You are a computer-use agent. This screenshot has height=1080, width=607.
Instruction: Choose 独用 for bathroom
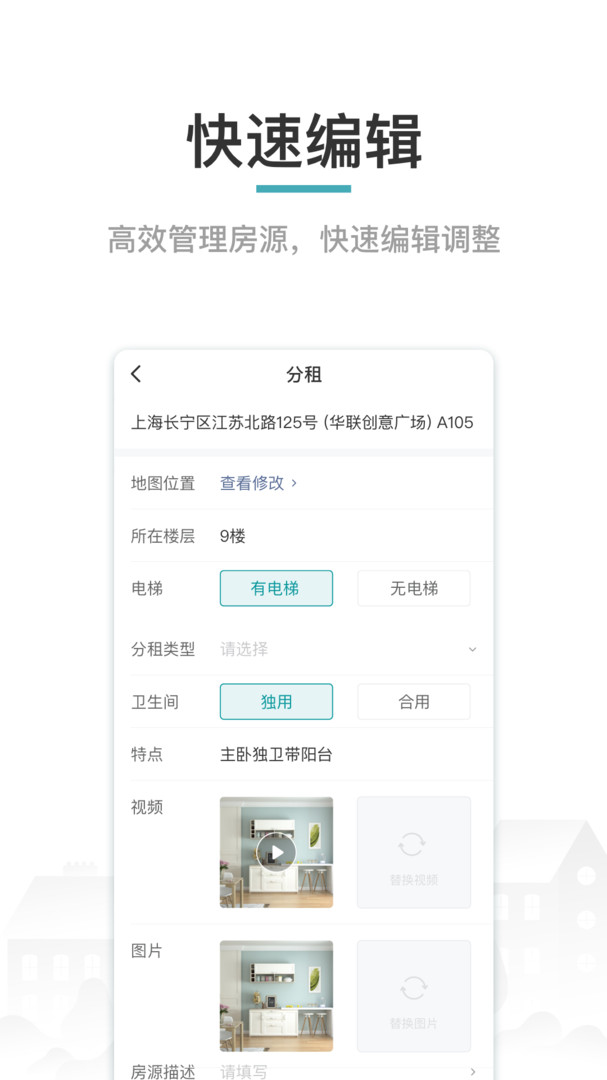pyautogui.click(x=276, y=702)
